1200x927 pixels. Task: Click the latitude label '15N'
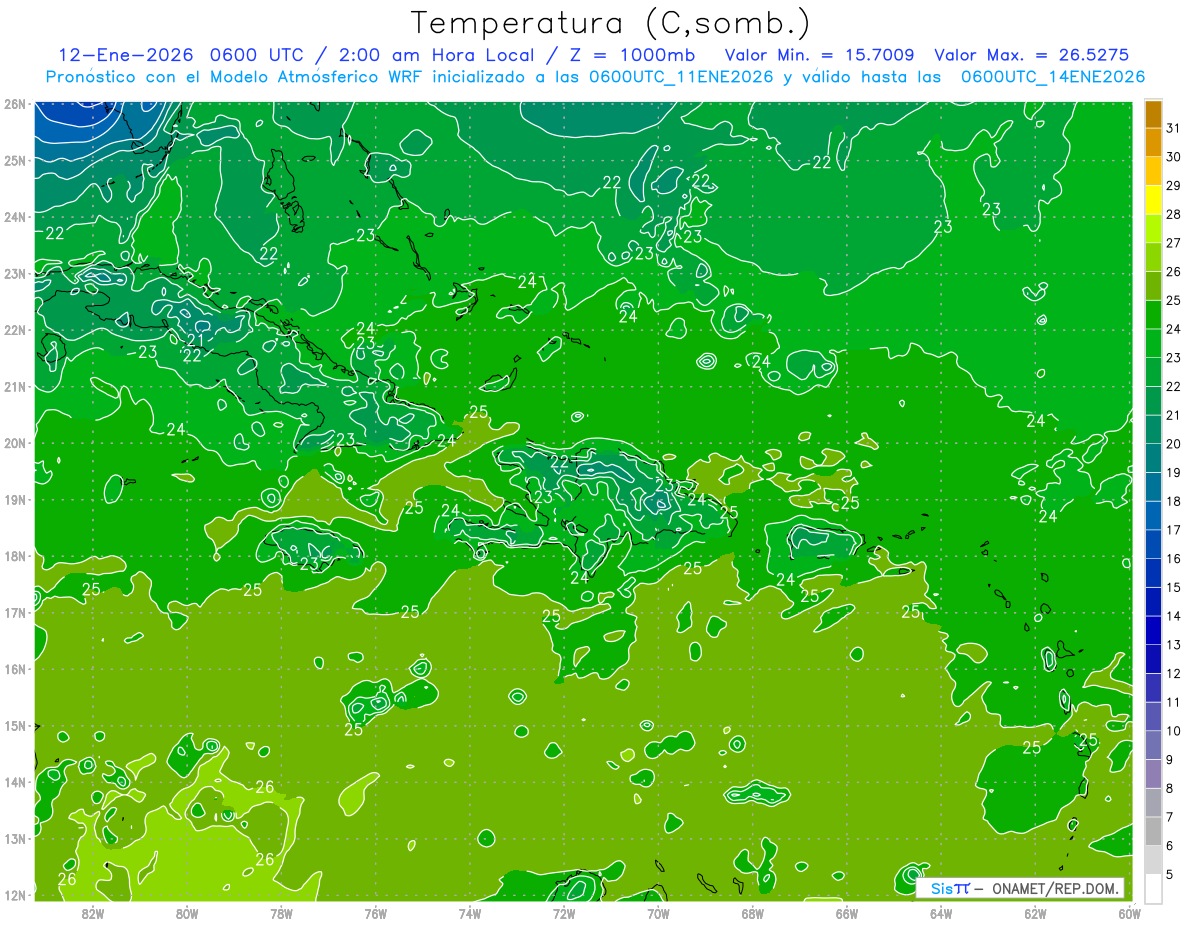15,725
